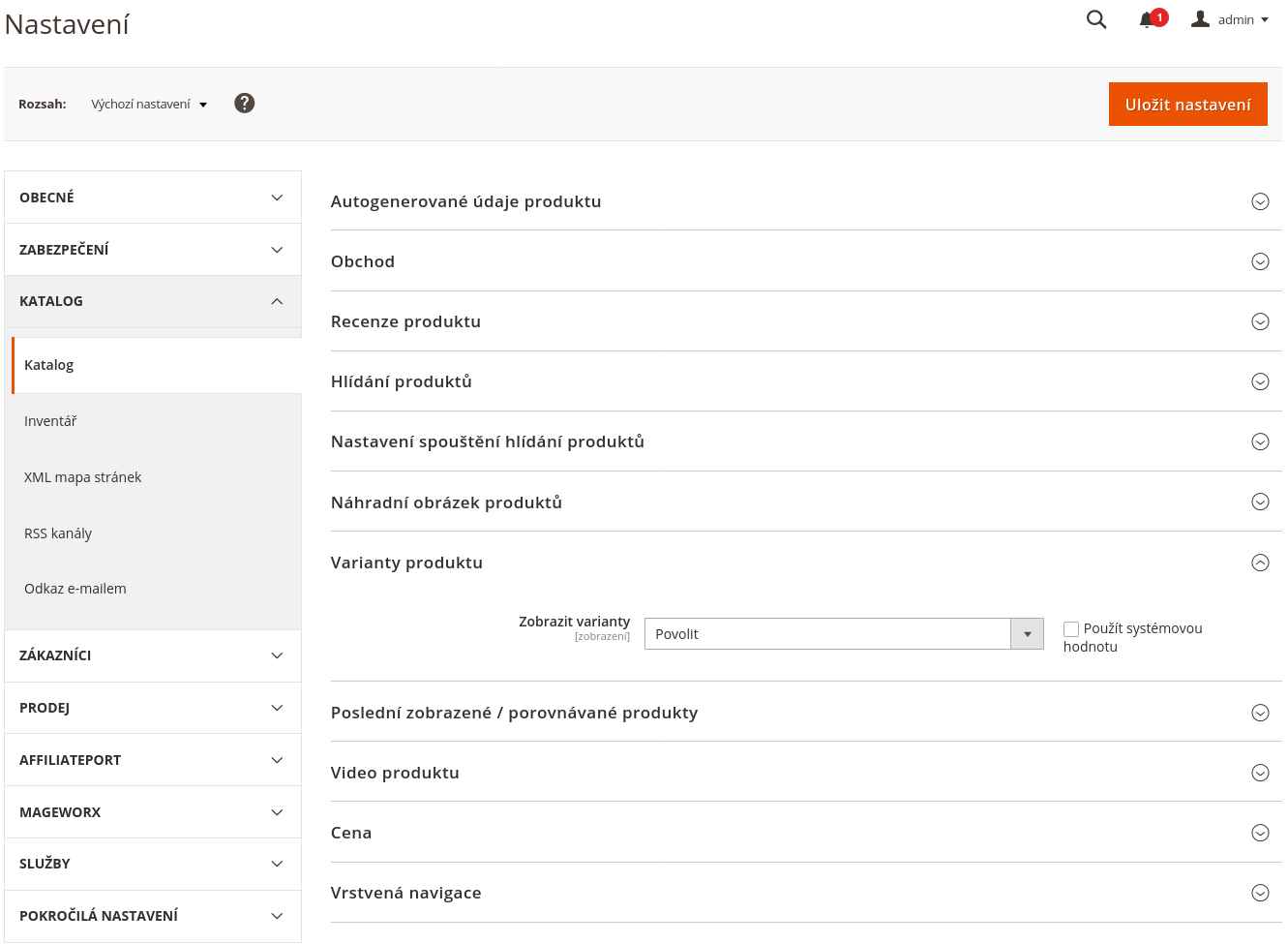Expand Obchod section circle arrow
Image resolution: width=1288 pixels, height=944 pixels.
click(x=1260, y=261)
